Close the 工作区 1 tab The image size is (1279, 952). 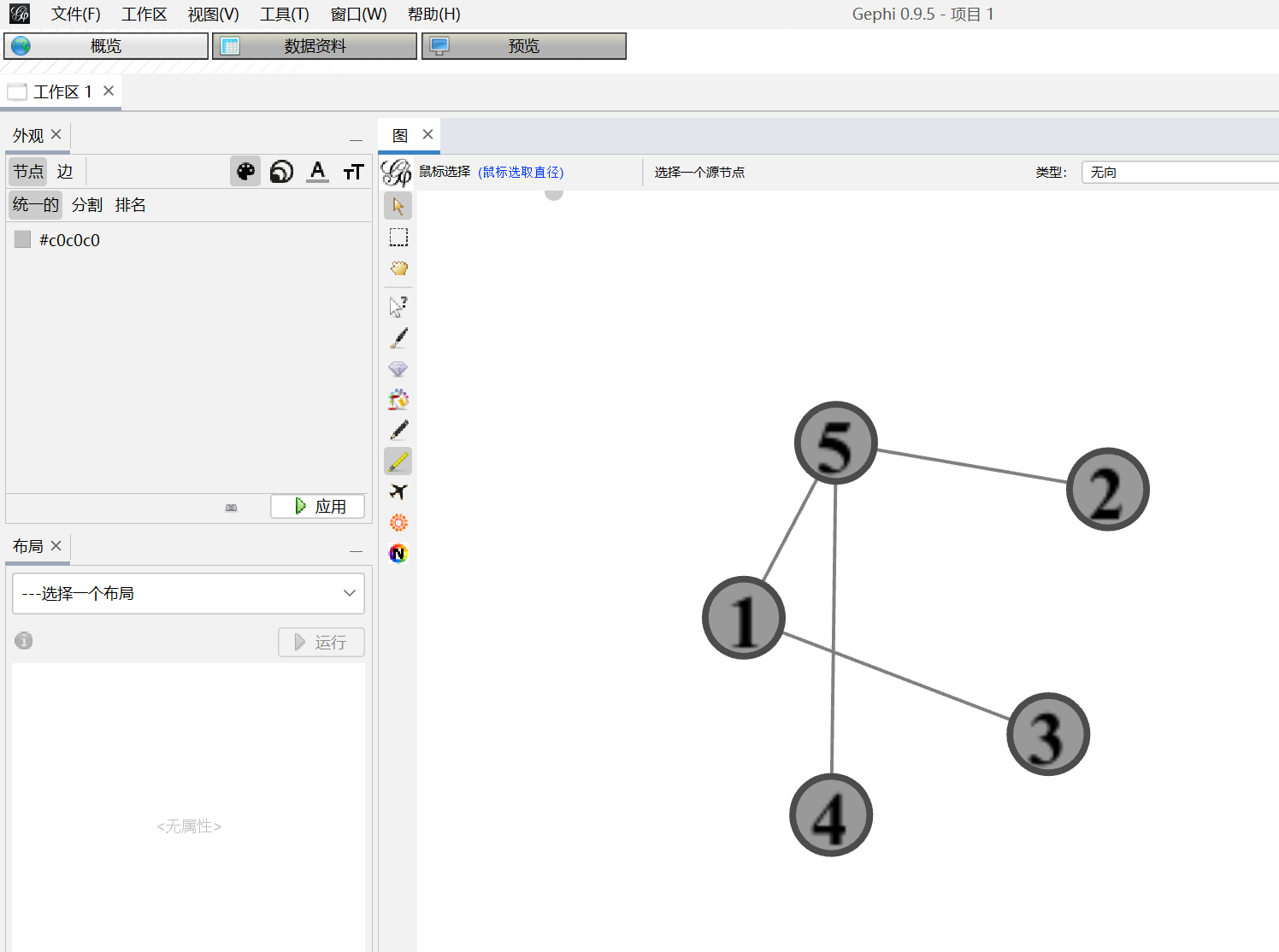109,91
